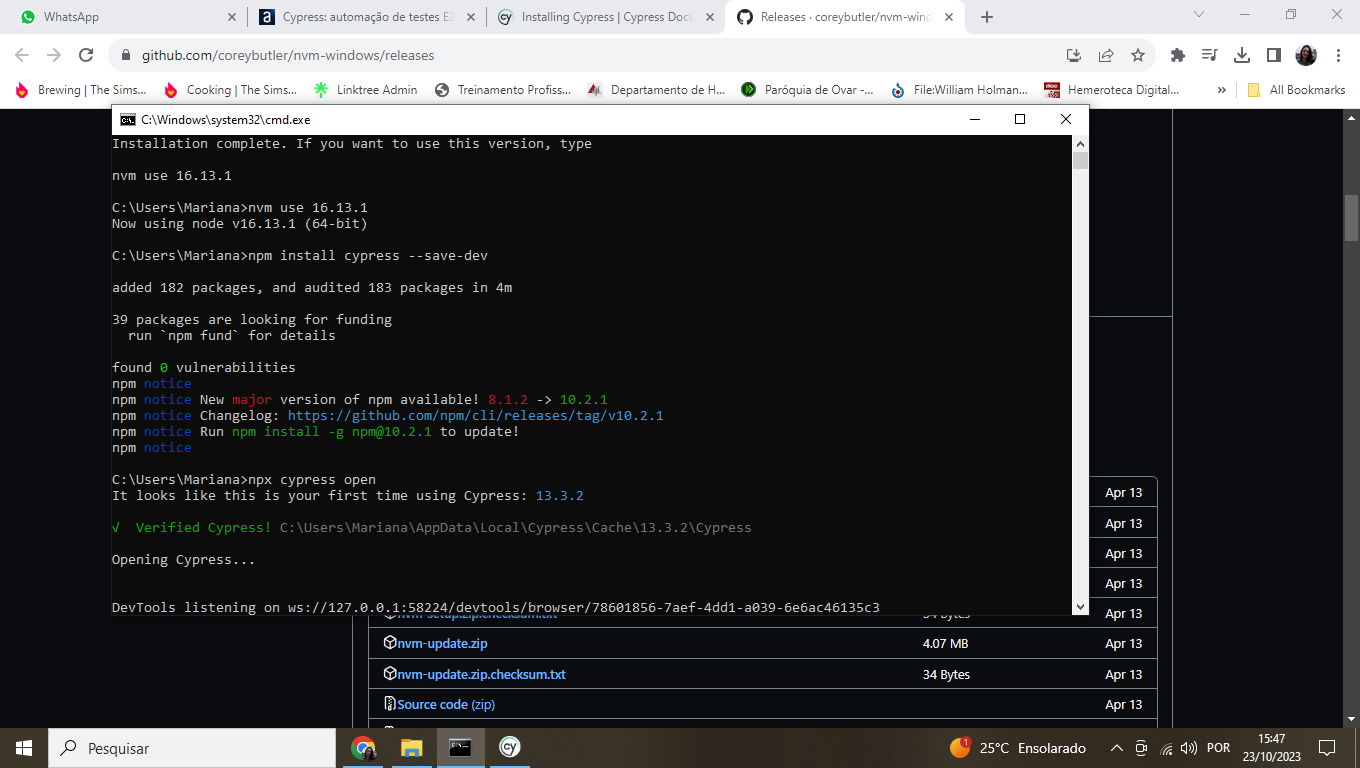
Task: Open the Windows notification center icon
Action: [x=1327, y=748]
